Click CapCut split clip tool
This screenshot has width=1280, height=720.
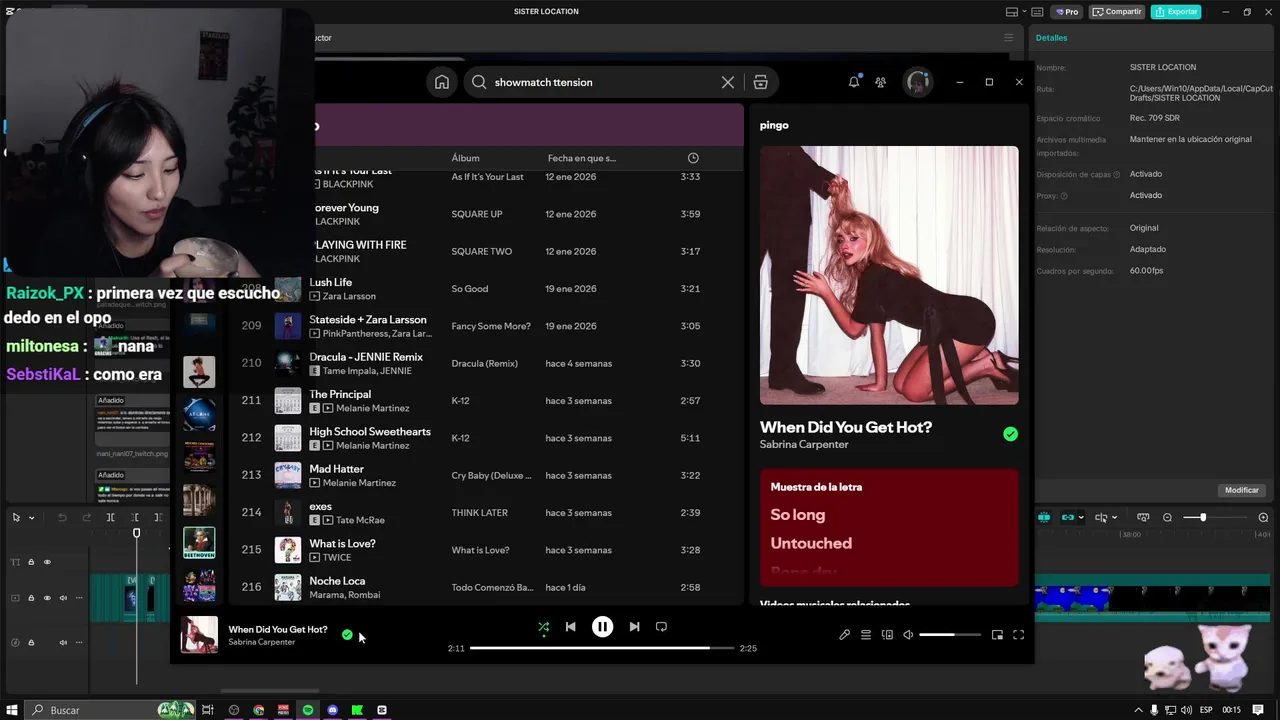click(110, 517)
